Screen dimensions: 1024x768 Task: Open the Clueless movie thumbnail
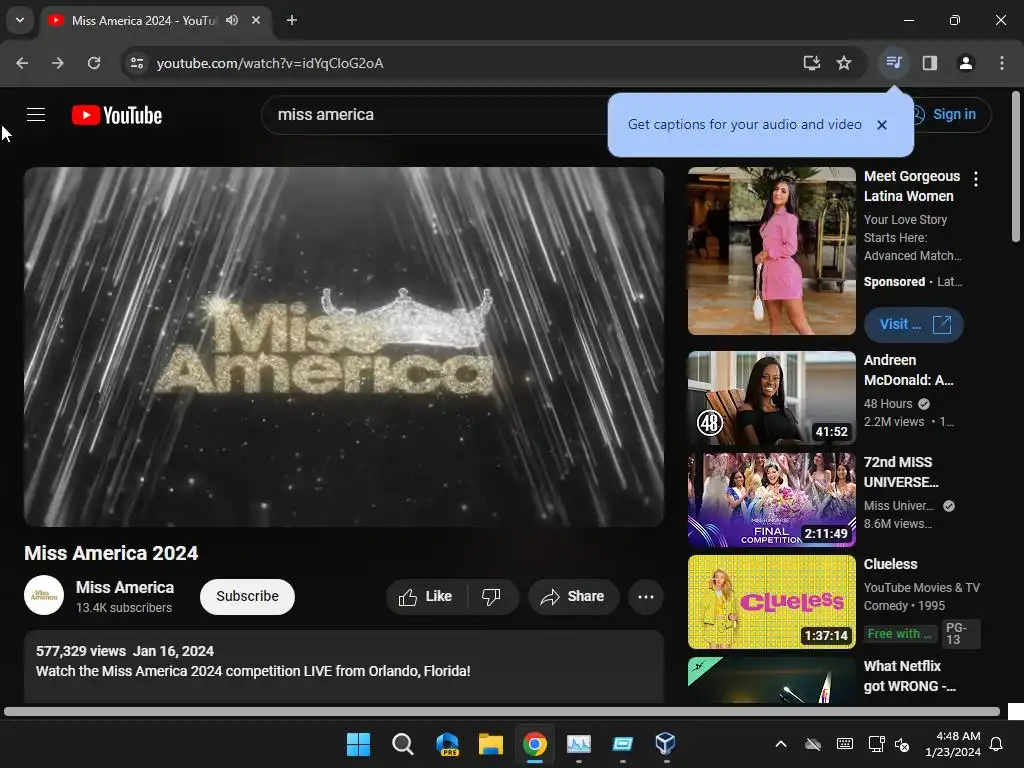point(771,601)
